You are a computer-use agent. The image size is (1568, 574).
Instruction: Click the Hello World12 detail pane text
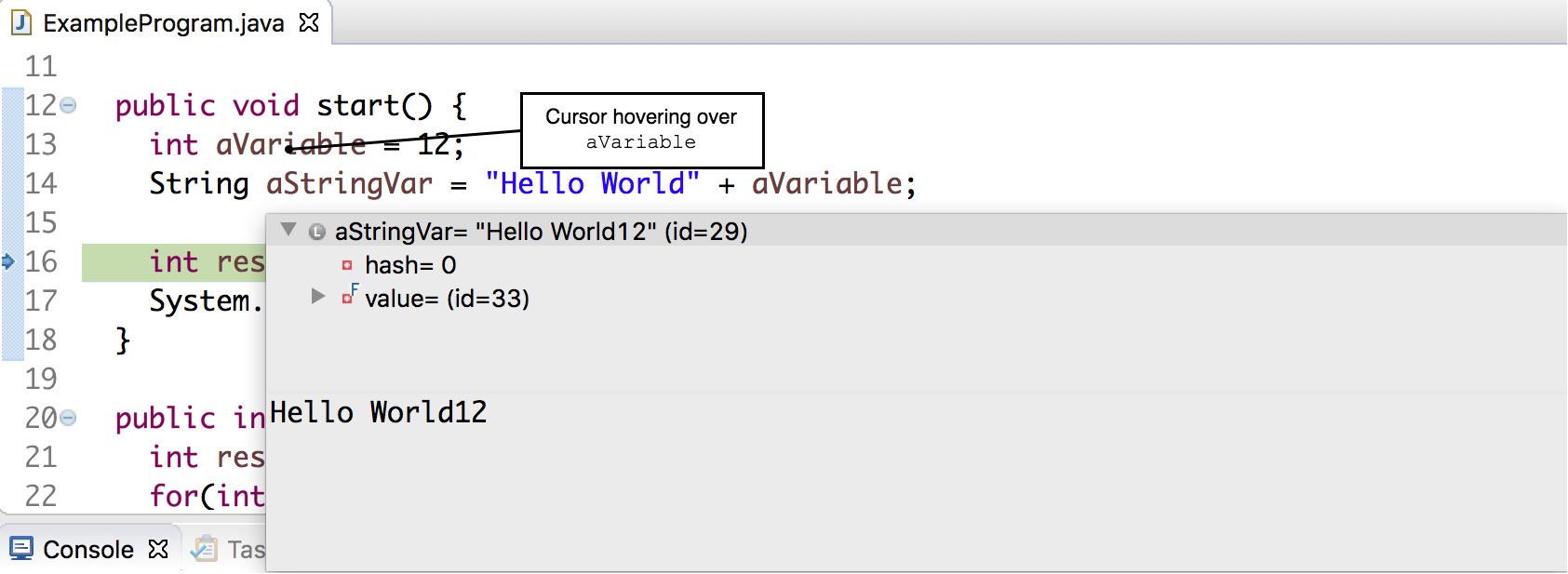click(378, 412)
